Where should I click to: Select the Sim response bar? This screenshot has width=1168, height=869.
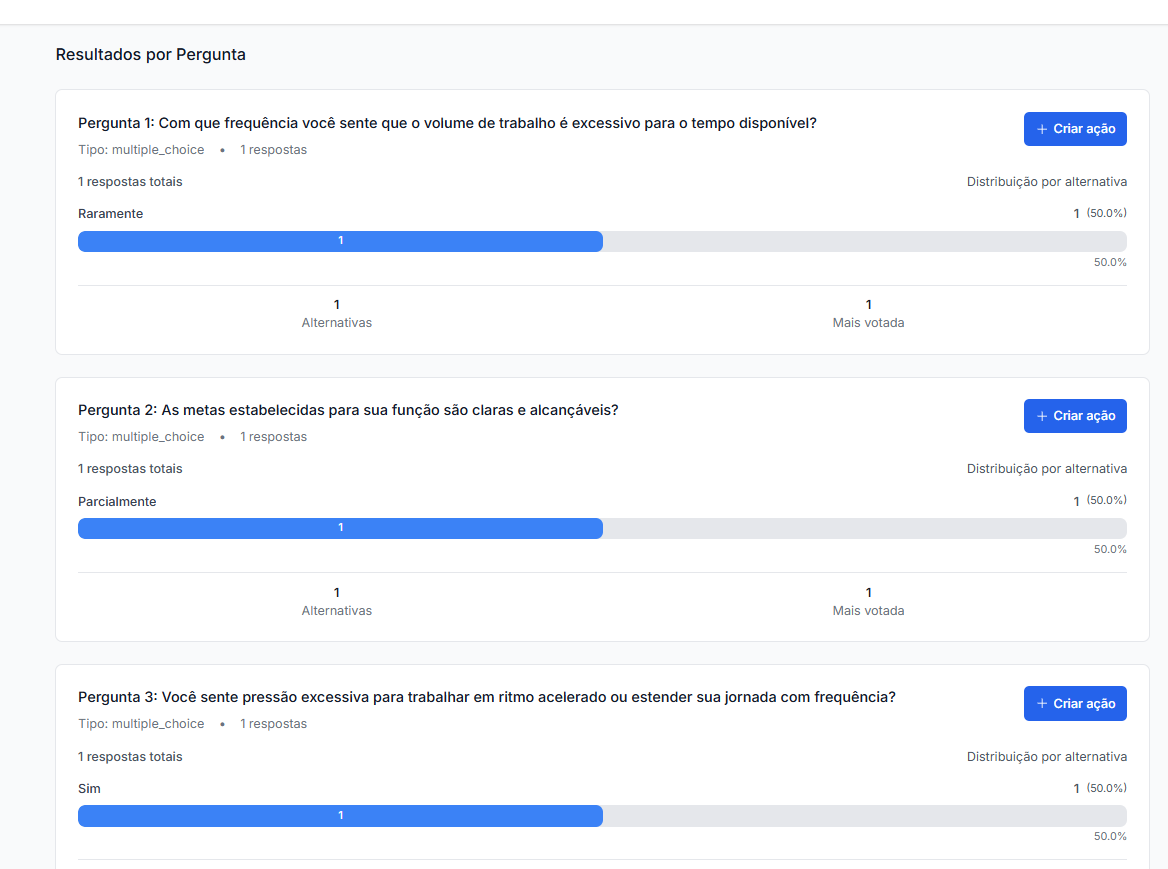click(340, 816)
